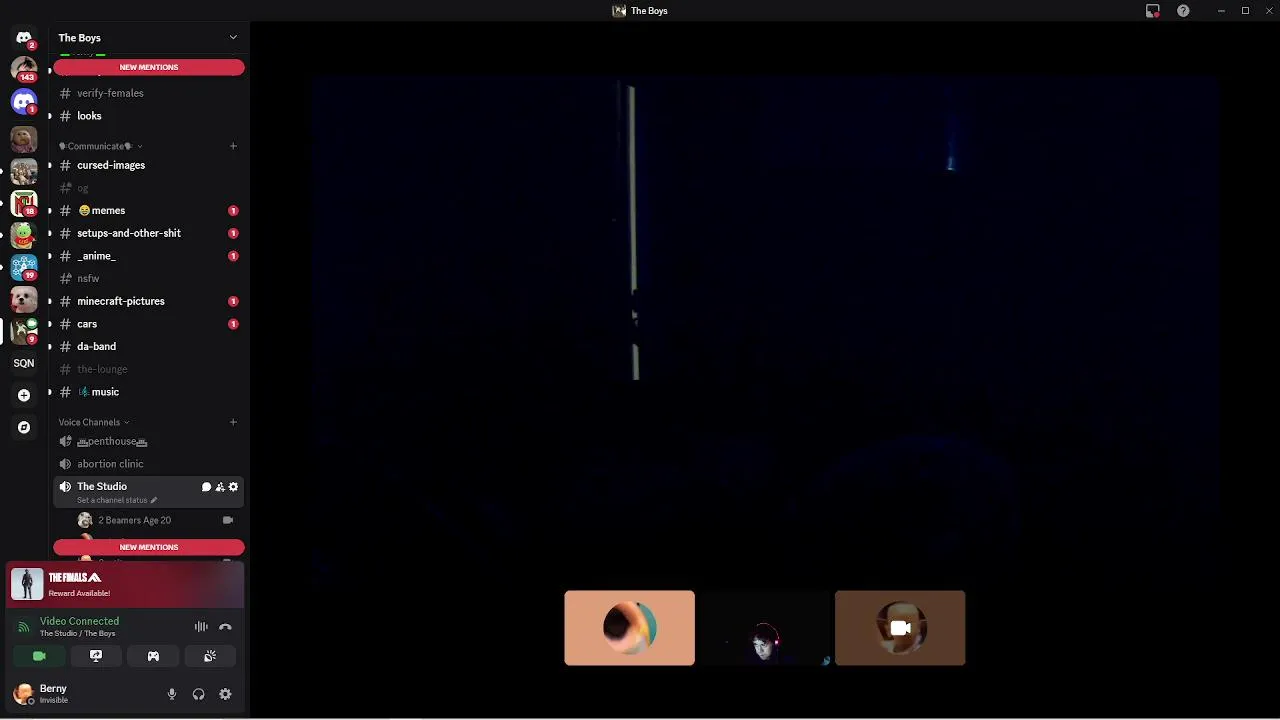The width and height of the screenshot is (1280, 720).
Task: Collapse the Voice Channels category
Action: [x=93, y=422]
